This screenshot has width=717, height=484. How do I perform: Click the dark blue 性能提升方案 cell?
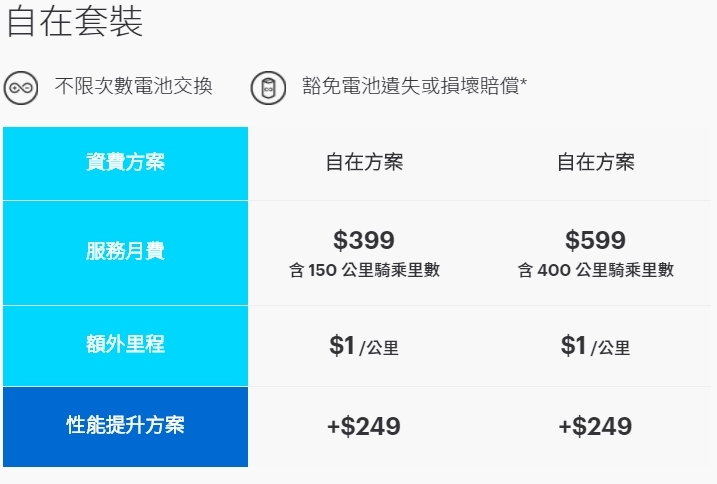point(125,427)
